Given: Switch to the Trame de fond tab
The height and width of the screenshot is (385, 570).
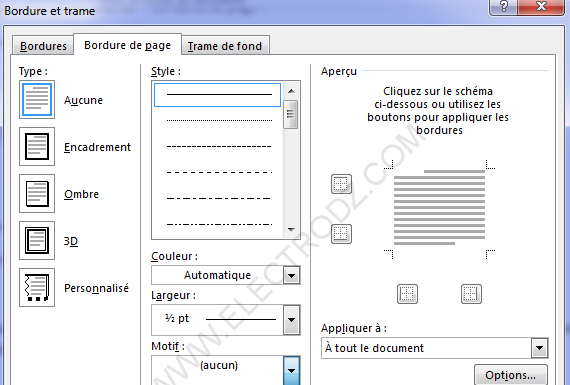Looking at the screenshot, I should click(x=225, y=46).
